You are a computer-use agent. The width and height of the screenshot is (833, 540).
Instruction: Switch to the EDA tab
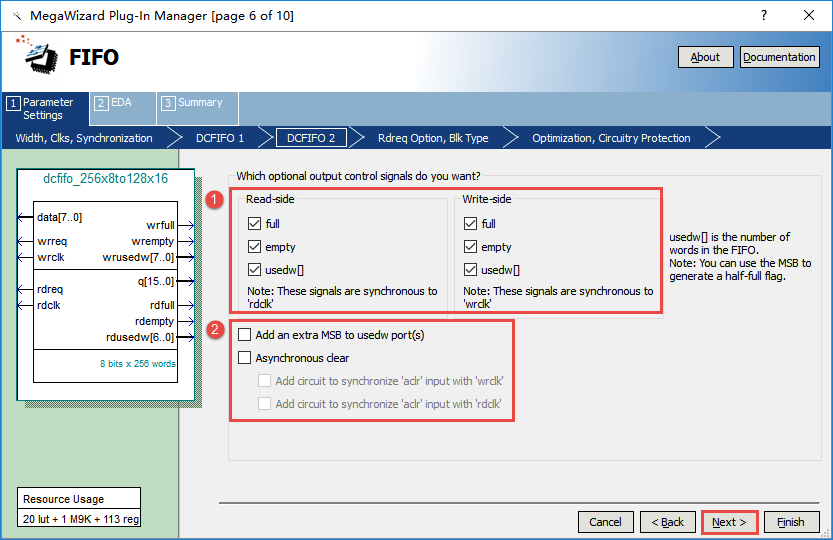coord(123,108)
